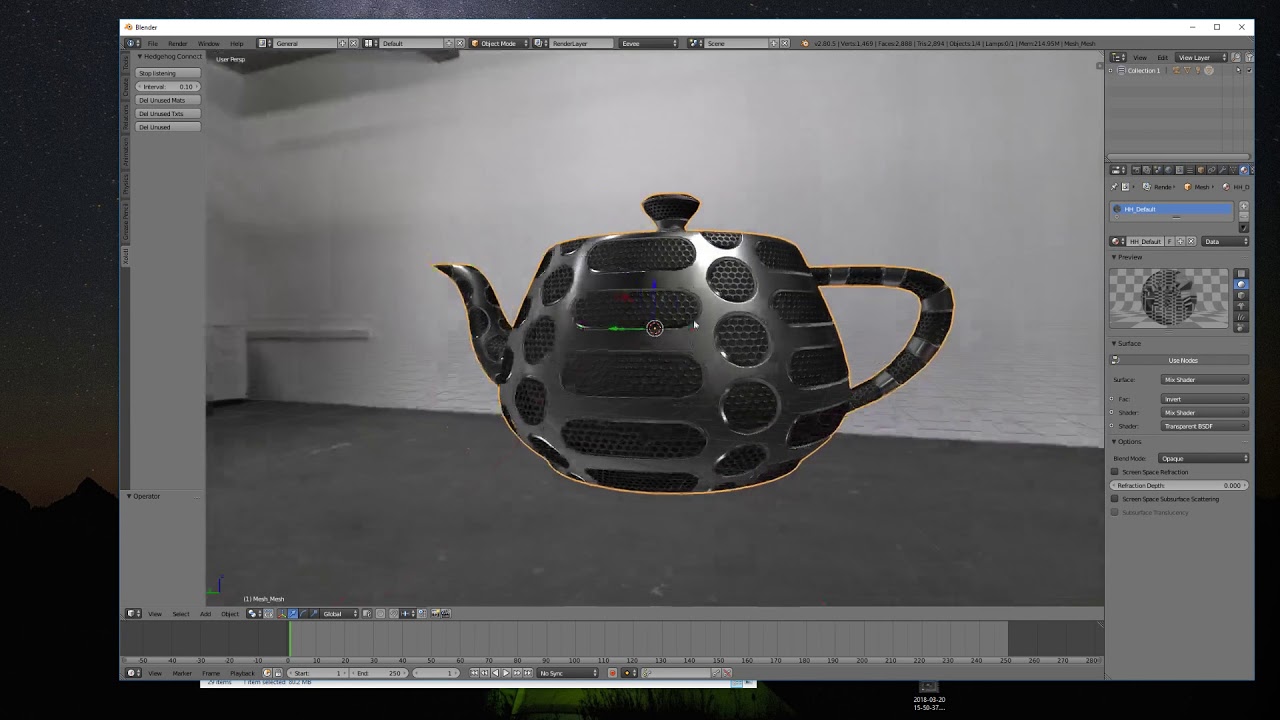This screenshot has width=1280, height=720.
Task: Toggle the rotate manipulator icon
Action: [303, 613]
